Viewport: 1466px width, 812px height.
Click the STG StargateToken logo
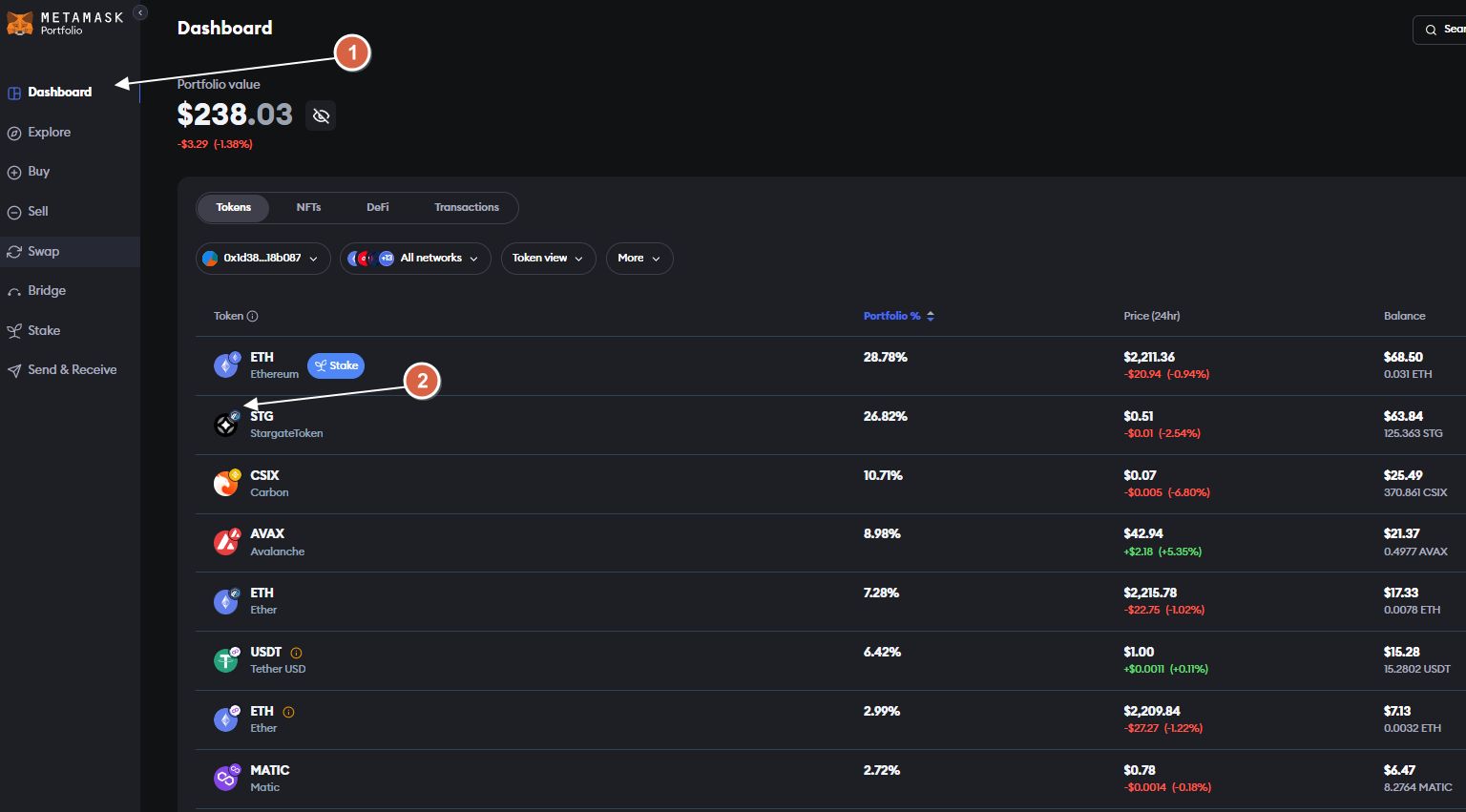pyautogui.click(x=226, y=424)
